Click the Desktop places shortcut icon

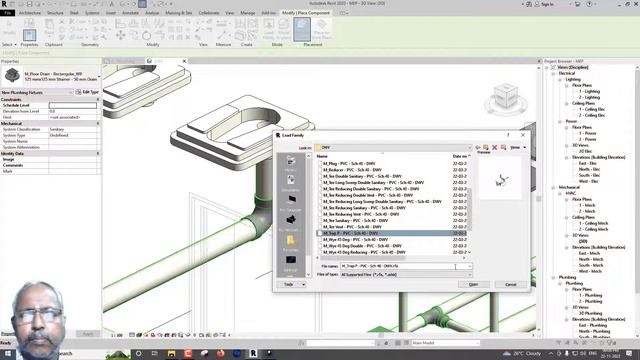coord(291,262)
